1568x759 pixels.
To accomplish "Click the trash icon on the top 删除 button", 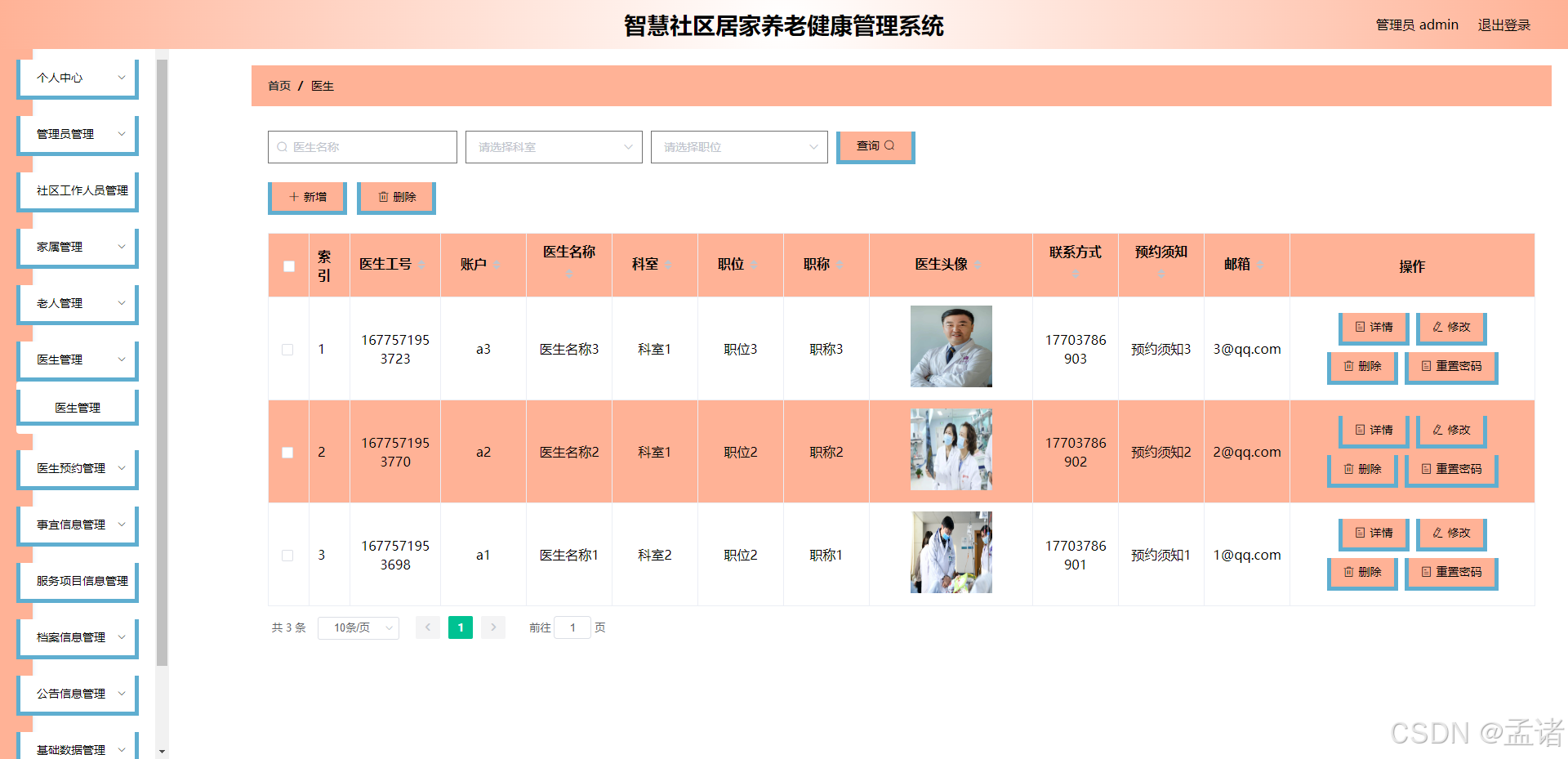I will pos(385,196).
